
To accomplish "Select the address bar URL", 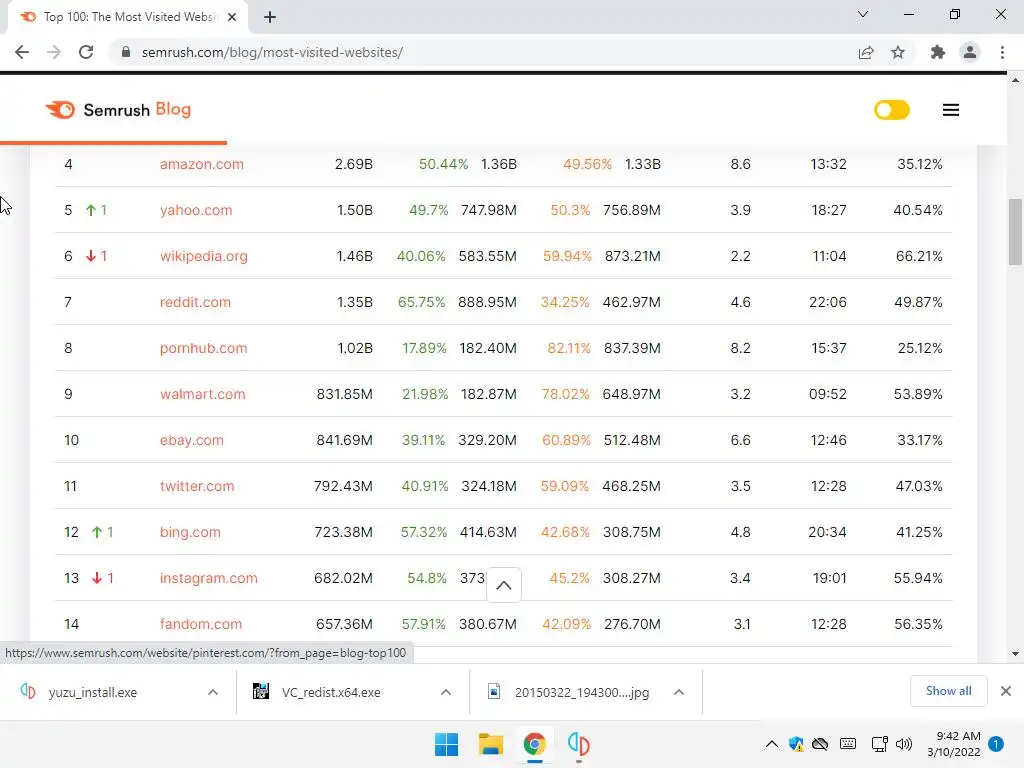I will tap(272, 52).
